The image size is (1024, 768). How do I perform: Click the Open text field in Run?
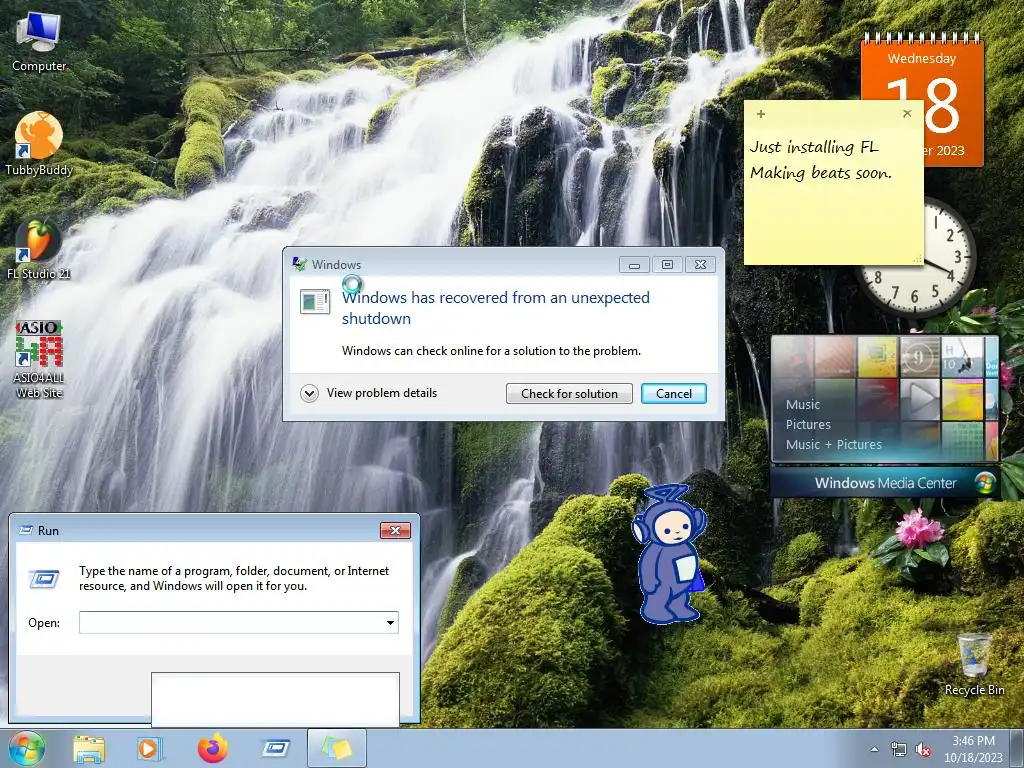(x=239, y=622)
